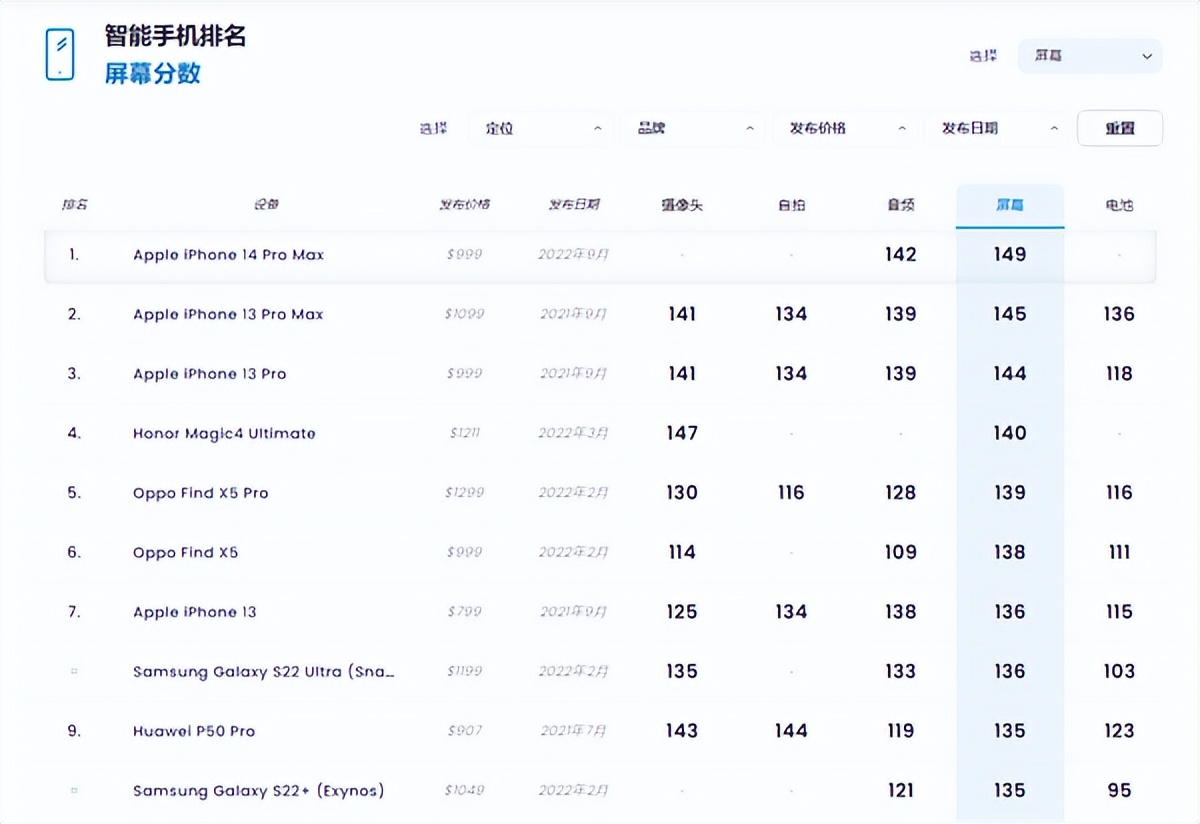This screenshot has width=1200, height=824.
Task: Open the 发布日期 filter dropdown
Action: click(998, 129)
